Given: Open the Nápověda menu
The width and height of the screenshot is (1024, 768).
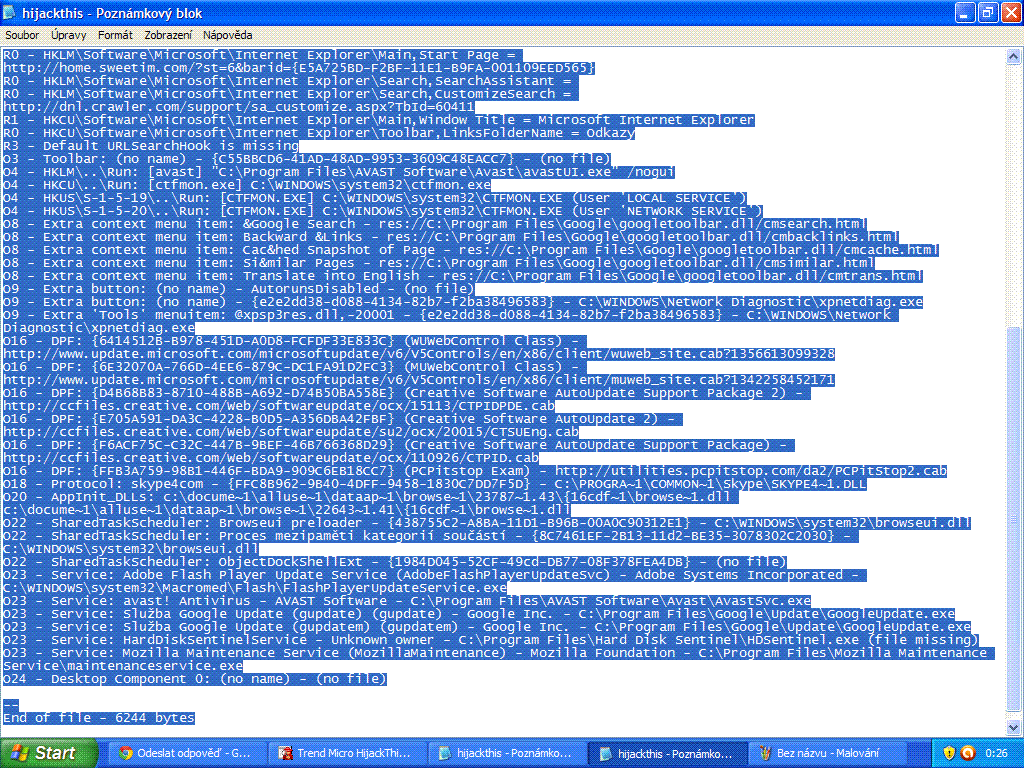Looking at the screenshot, I should [227, 35].
